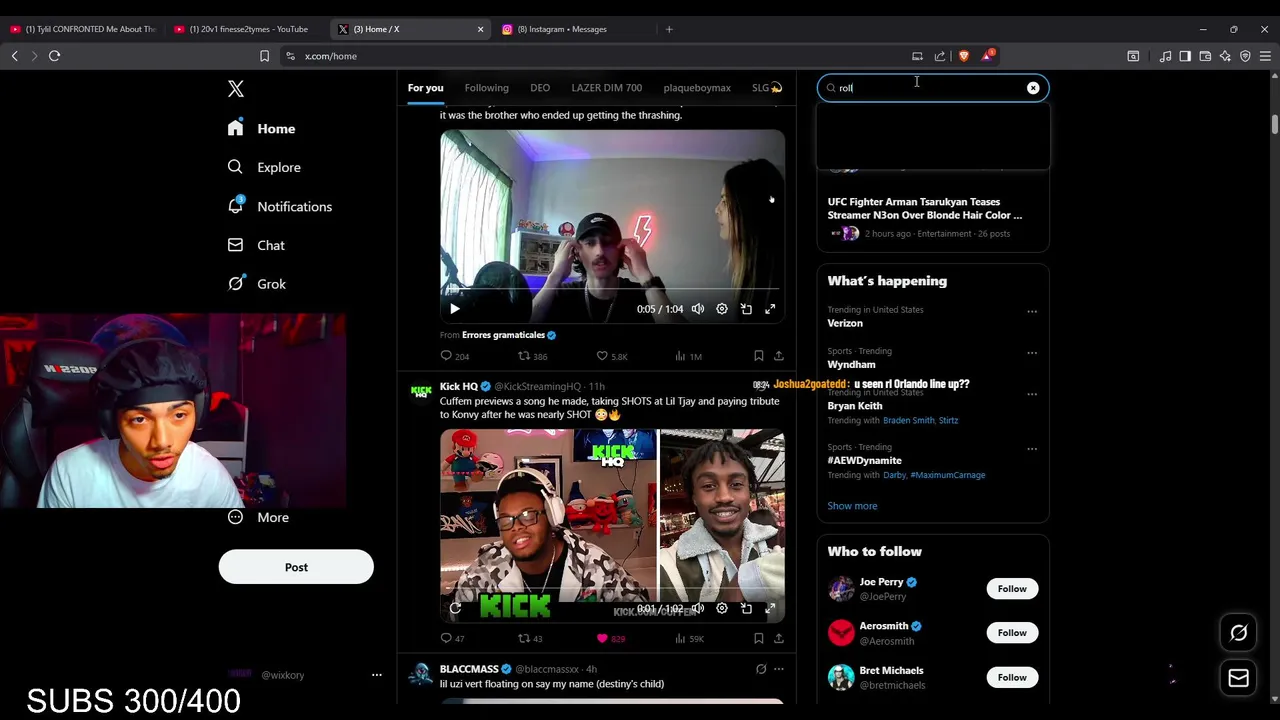Click the Post button
Screen dimensions: 1280x720
(296, 567)
